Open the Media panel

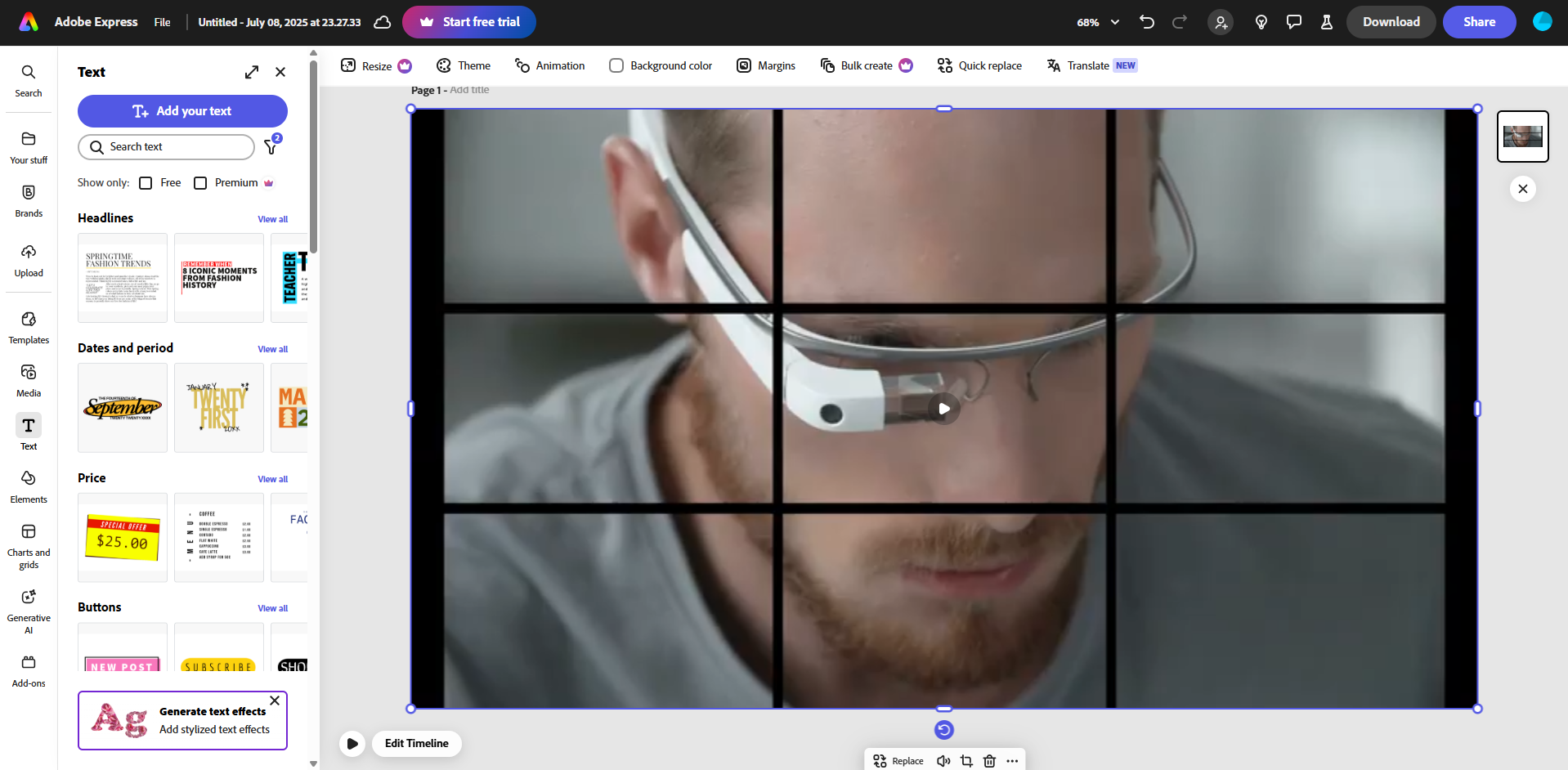(x=28, y=380)
